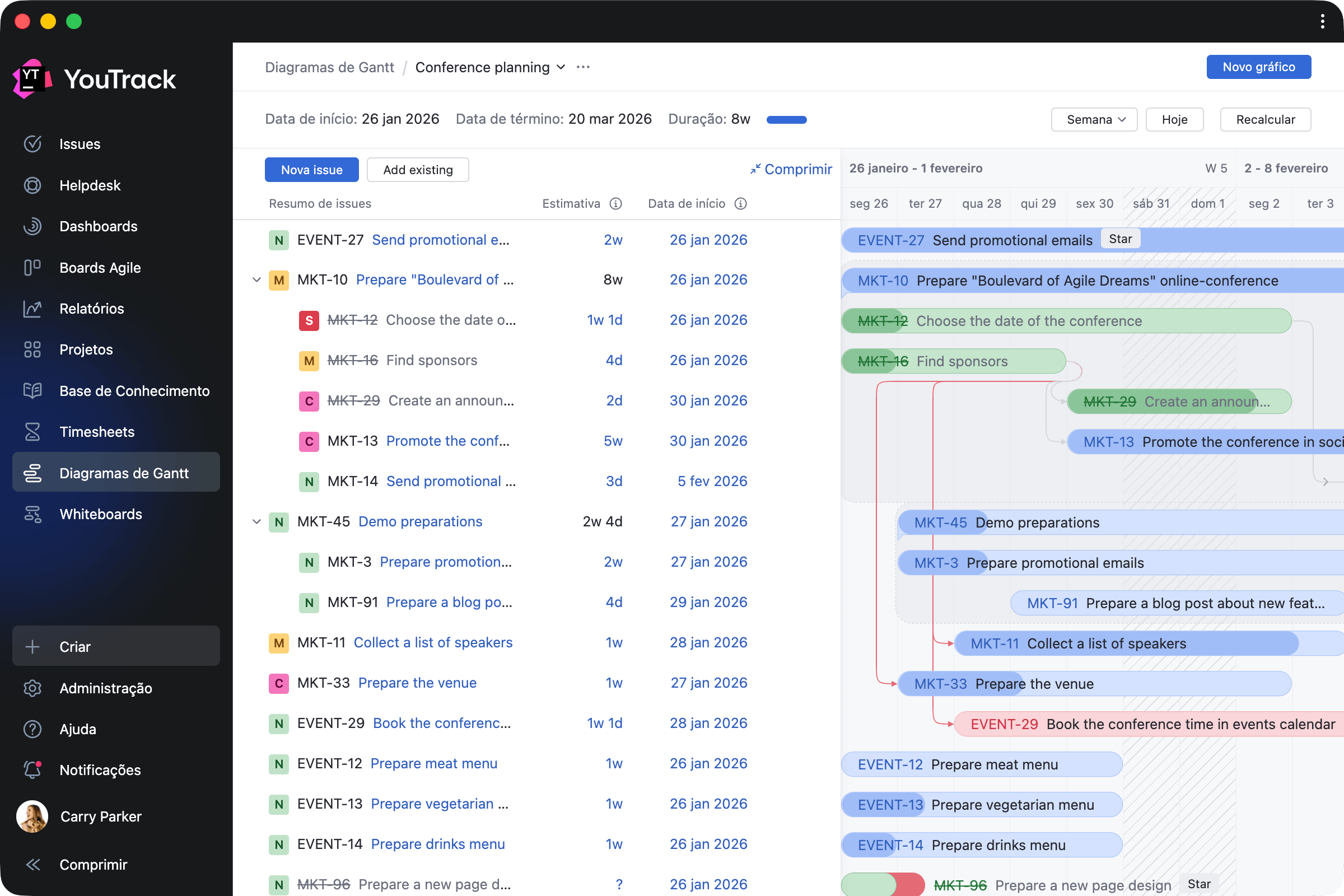The height and width of the screenshot is (896, 1344).
Task: Click the MKT-11 Collect a list of speakers bar
Action: pyautogui.click(x=1149, y=643)
